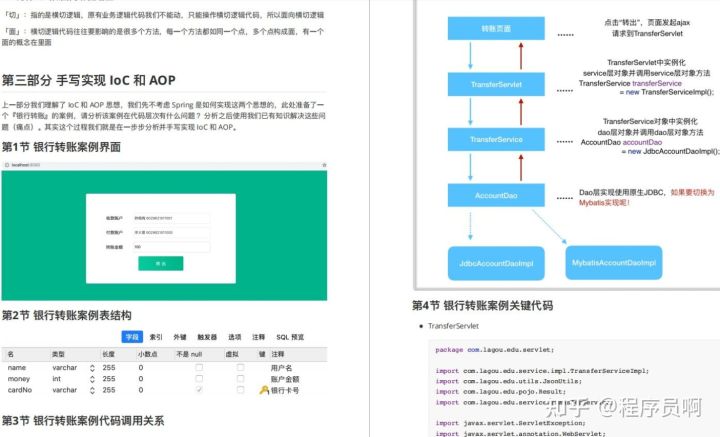The height and width of the screenshot is (437, 720).
Task: Click the red note 如果要切换为 Mybatis实现呢
Action: click(647, 197)
